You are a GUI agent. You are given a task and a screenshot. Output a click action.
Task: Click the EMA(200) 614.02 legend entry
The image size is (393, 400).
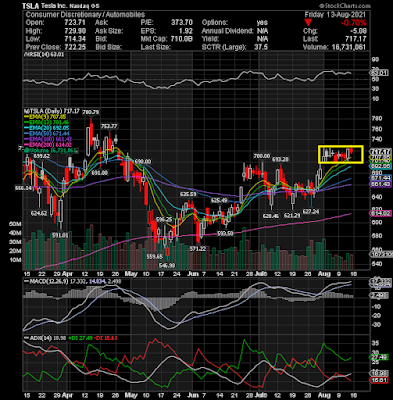[49, 145]
